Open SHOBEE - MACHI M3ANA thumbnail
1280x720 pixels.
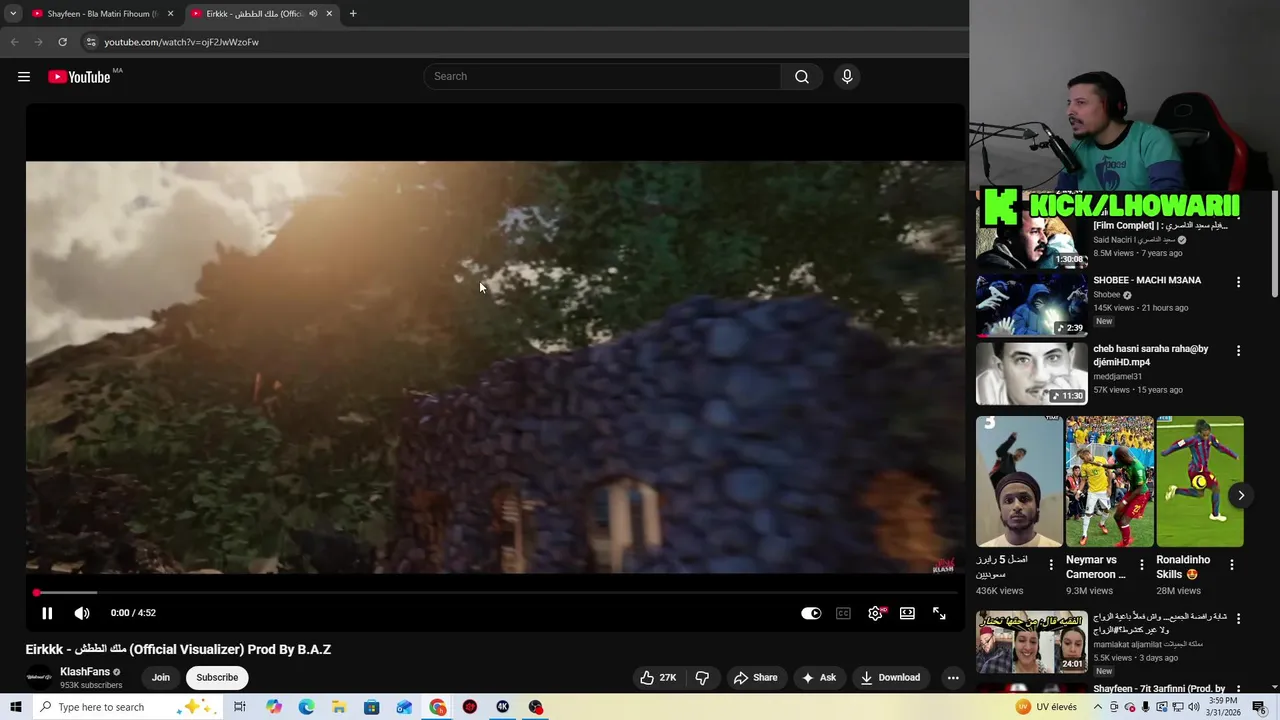click(x=1031, y=305)
